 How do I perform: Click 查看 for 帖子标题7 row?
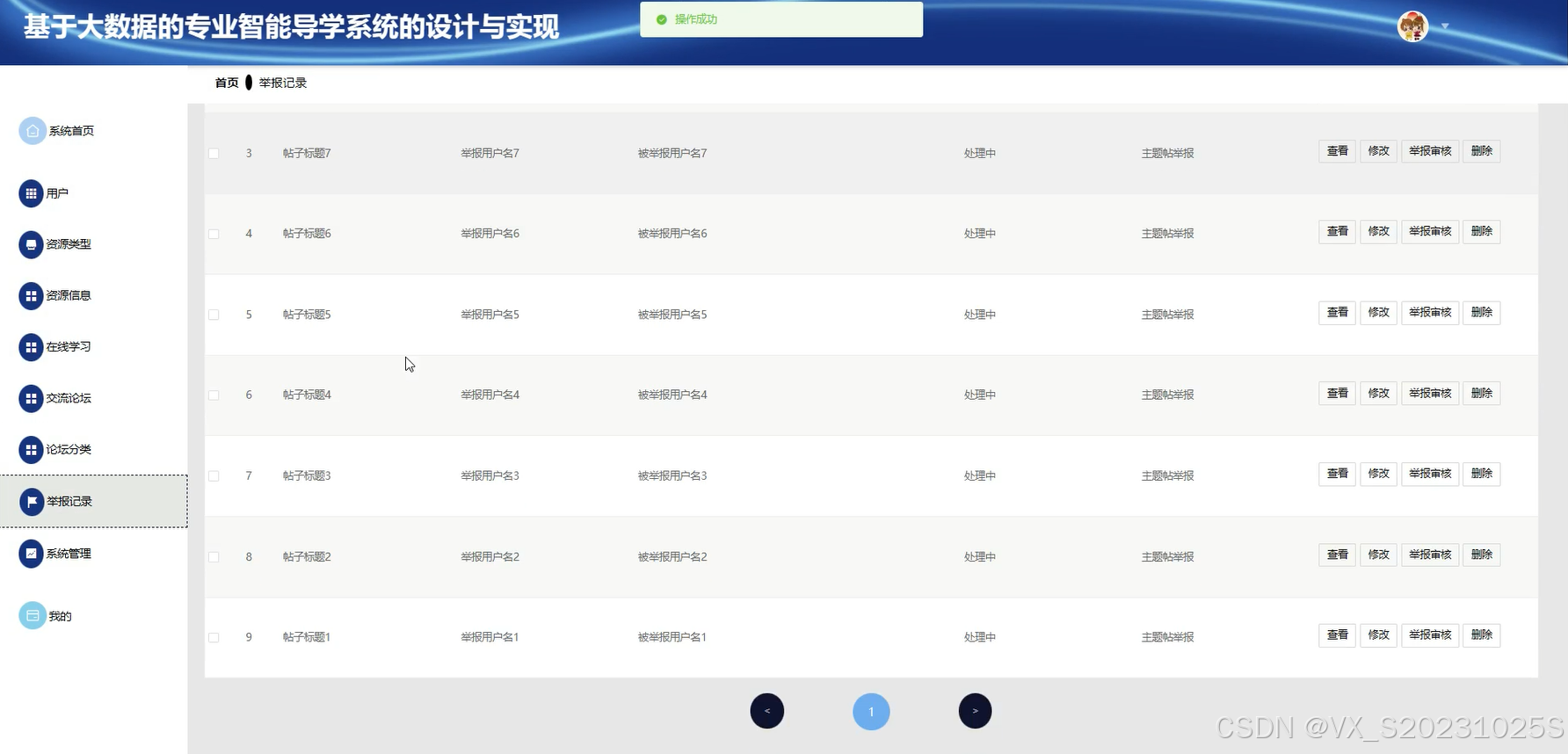click(1337, 151)
